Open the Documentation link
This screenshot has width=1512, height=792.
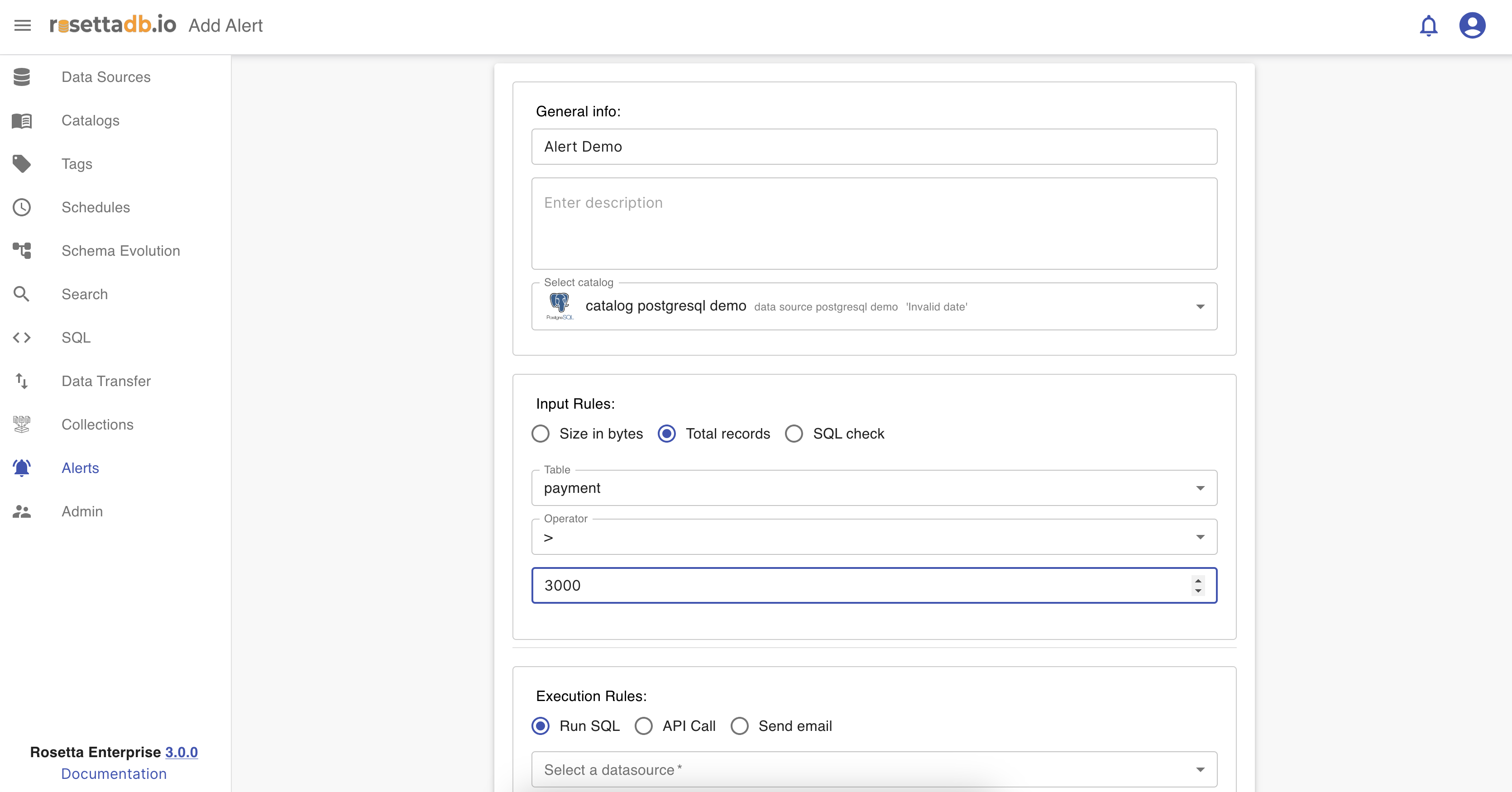click(x=114, y=773)
